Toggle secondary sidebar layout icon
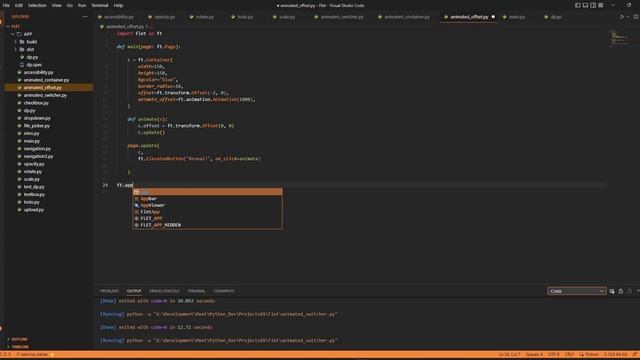 [x=593, y=5]
